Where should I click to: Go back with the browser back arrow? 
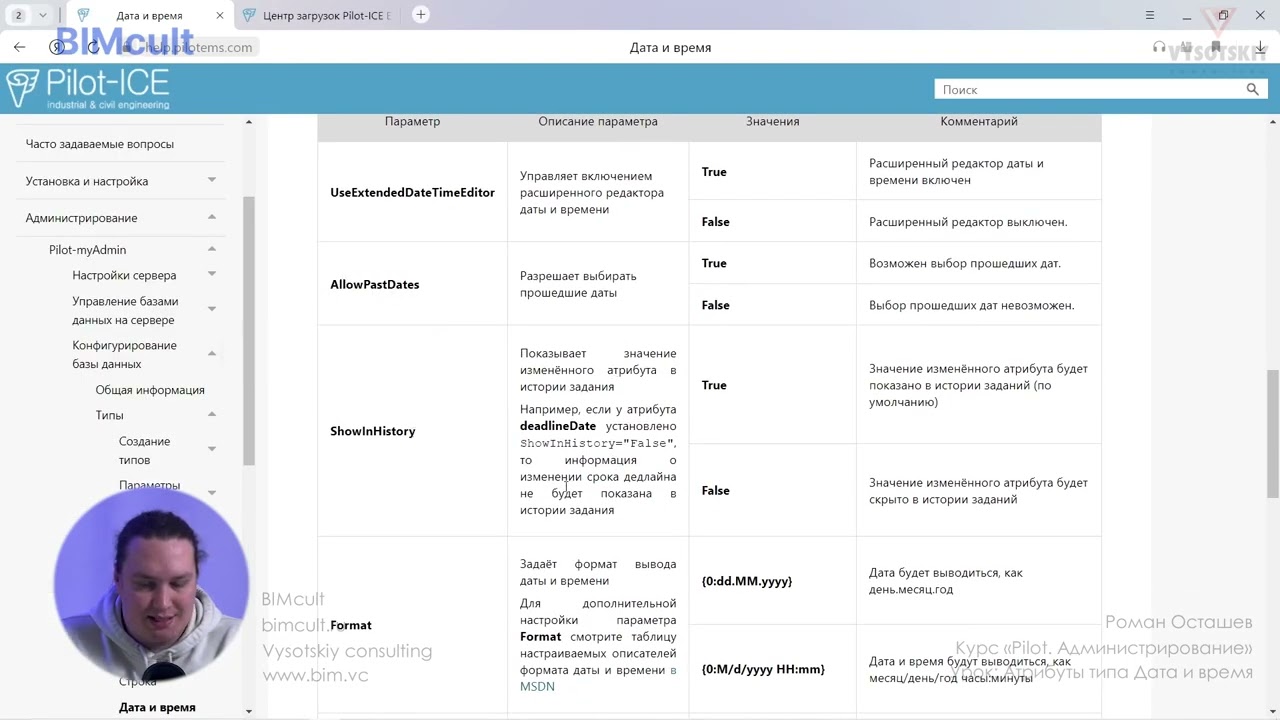pos(19,47)
